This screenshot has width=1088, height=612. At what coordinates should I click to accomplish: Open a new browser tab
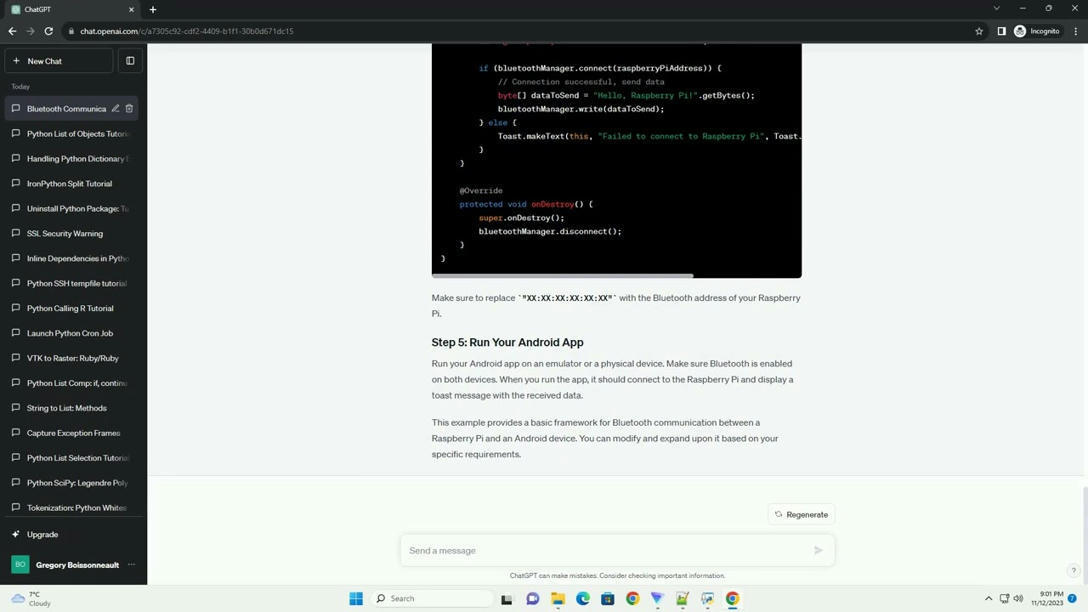pos(153,9)
